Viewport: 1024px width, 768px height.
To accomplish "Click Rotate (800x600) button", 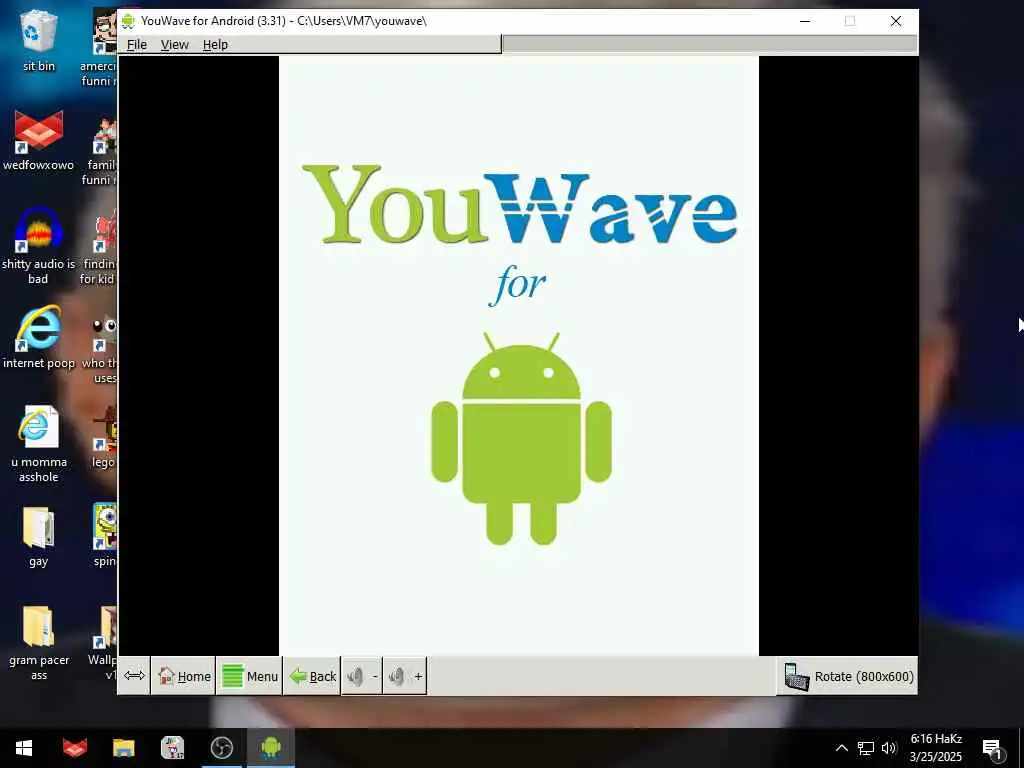I will pyautogui.click(x=848, y=677).
